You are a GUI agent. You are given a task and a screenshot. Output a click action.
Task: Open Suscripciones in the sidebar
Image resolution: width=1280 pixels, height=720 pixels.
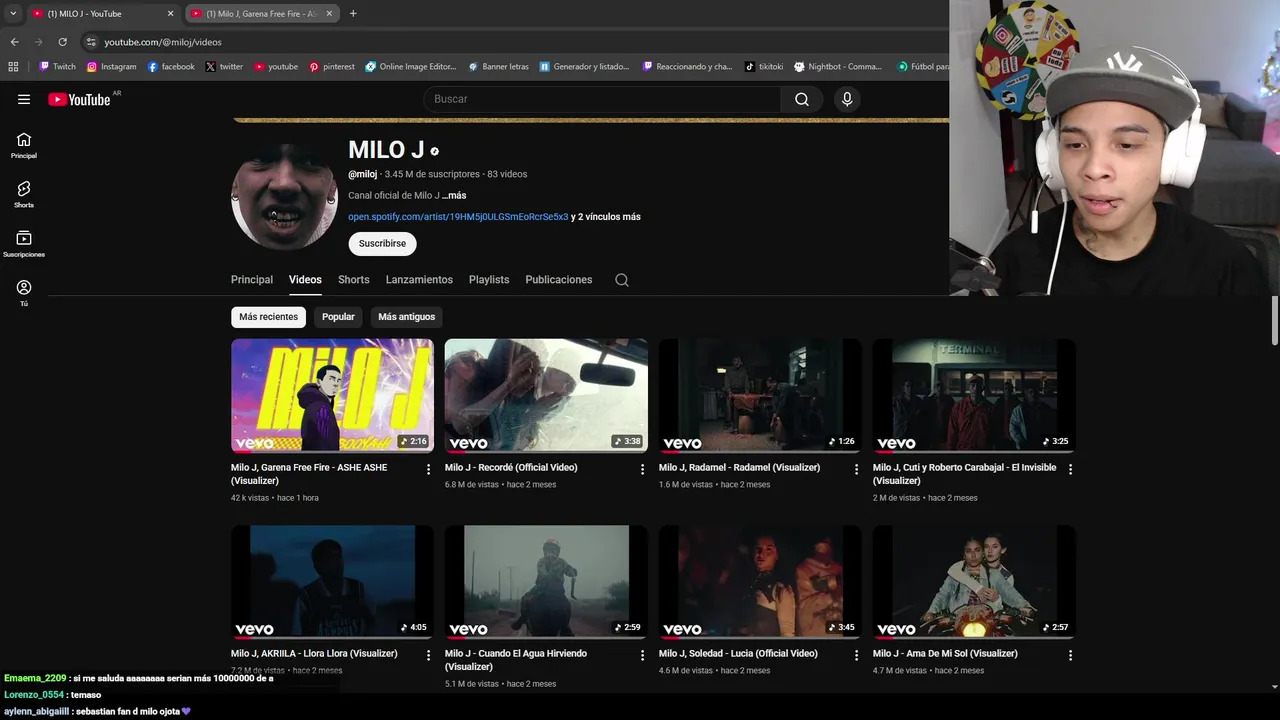[x=24, y=244]
